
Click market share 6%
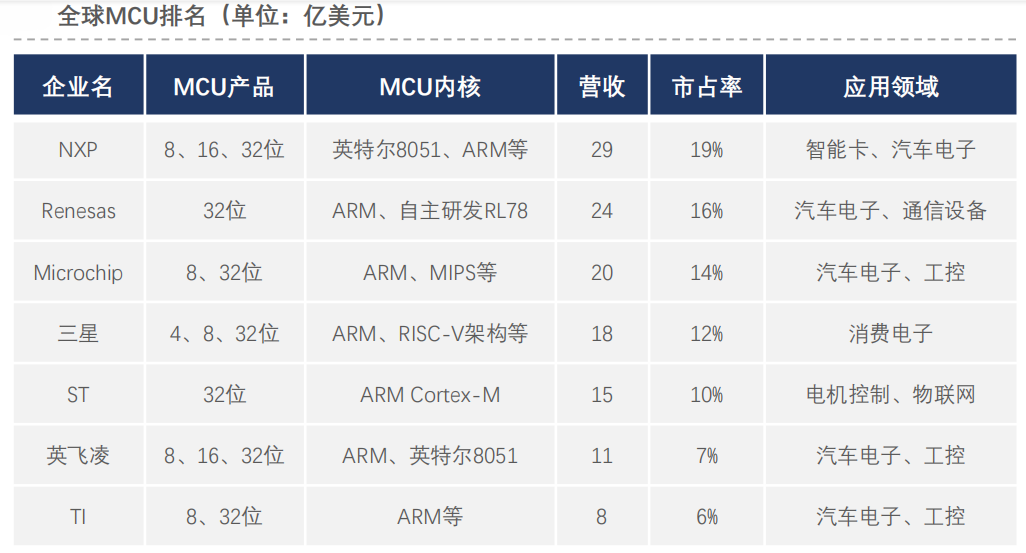(707, 516)
